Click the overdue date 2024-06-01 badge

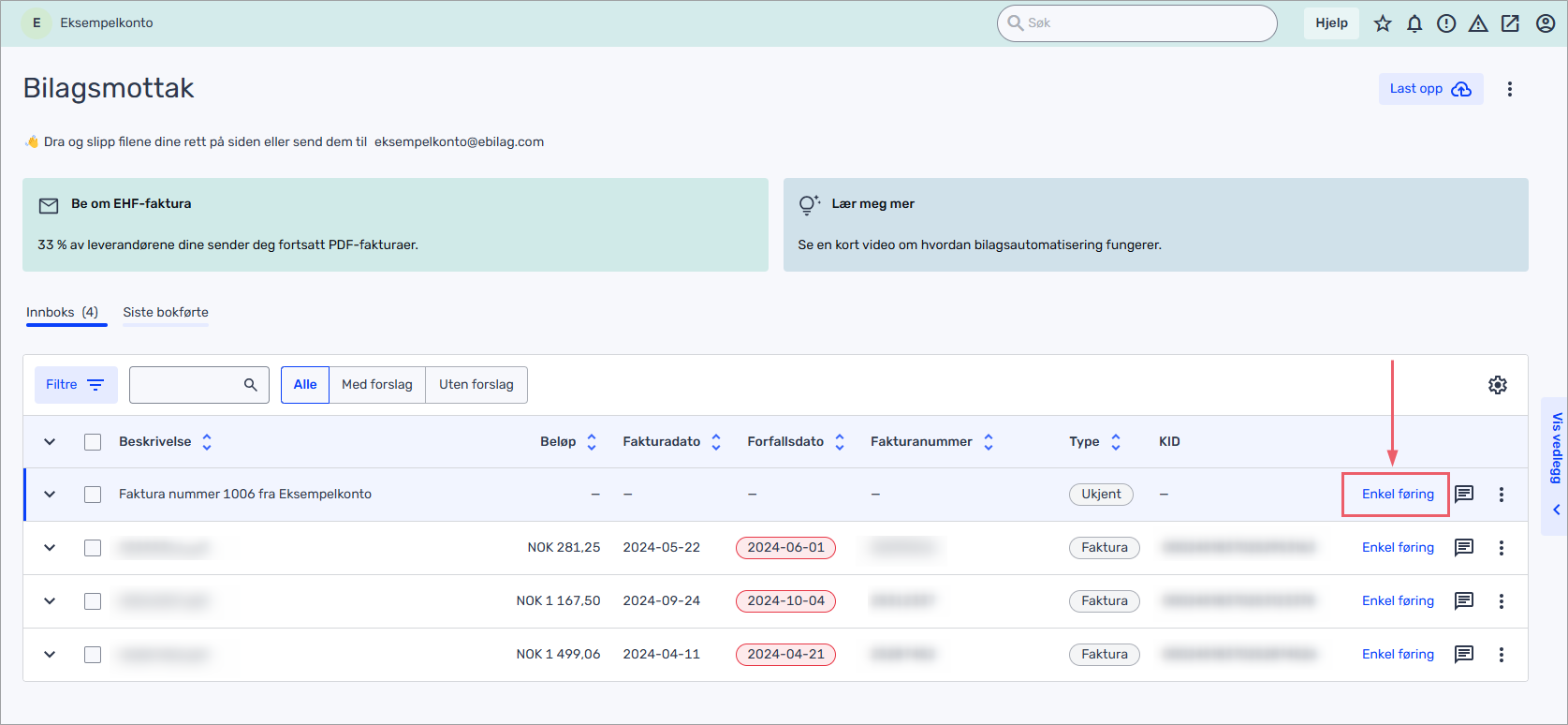point(785,548)
